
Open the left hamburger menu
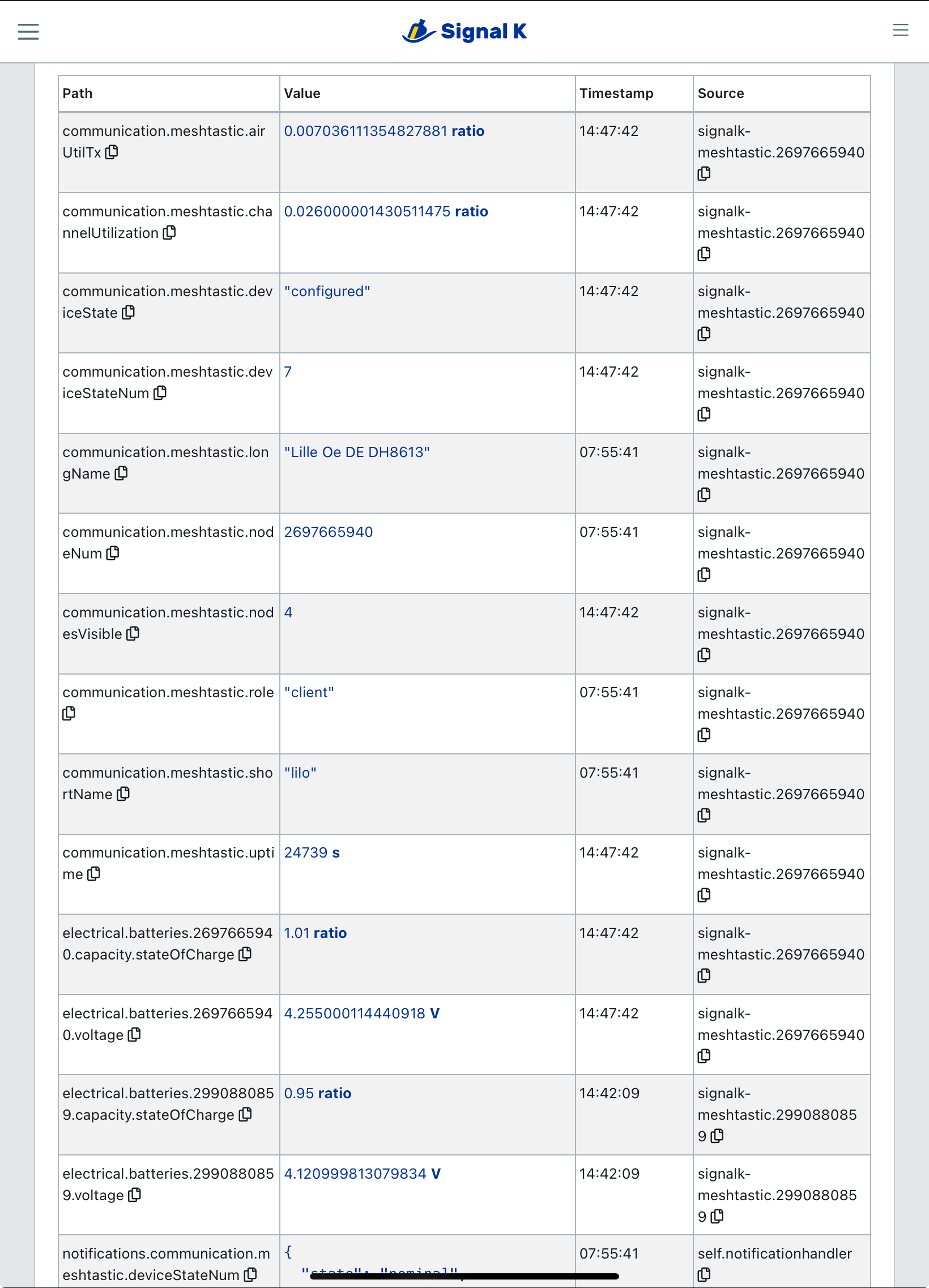(x=28, y=32)
